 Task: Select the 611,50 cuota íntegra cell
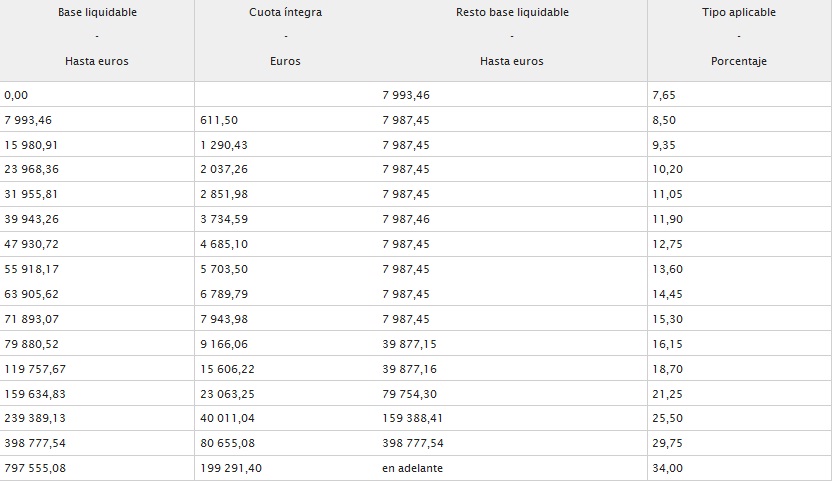coord(285,119)
